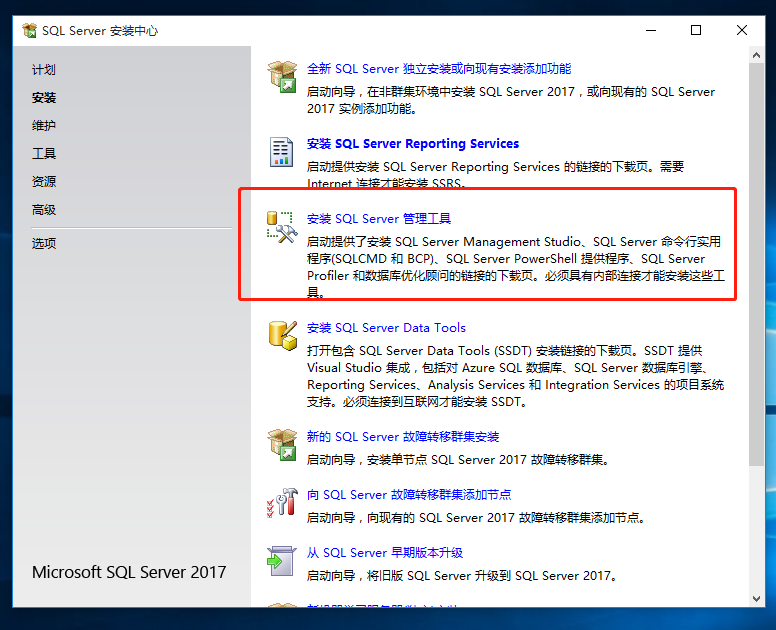
Task: Click the text 启动向导，在非群集环境中安装
Action: click(x=511, y=100)
